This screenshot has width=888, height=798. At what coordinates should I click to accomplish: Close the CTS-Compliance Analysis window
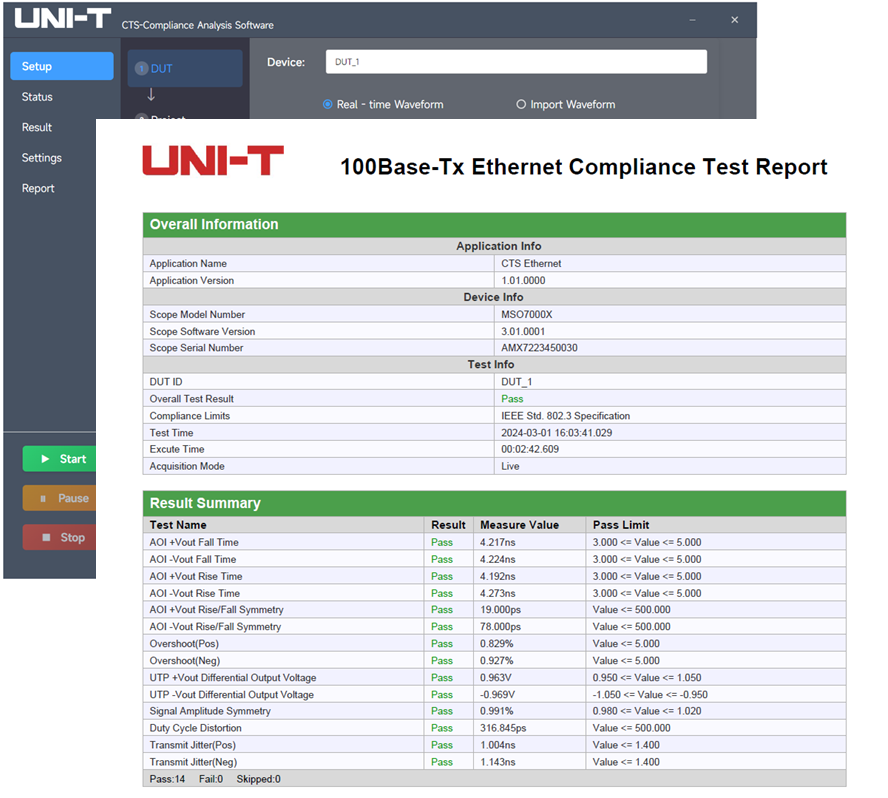(x=735, y=20)
